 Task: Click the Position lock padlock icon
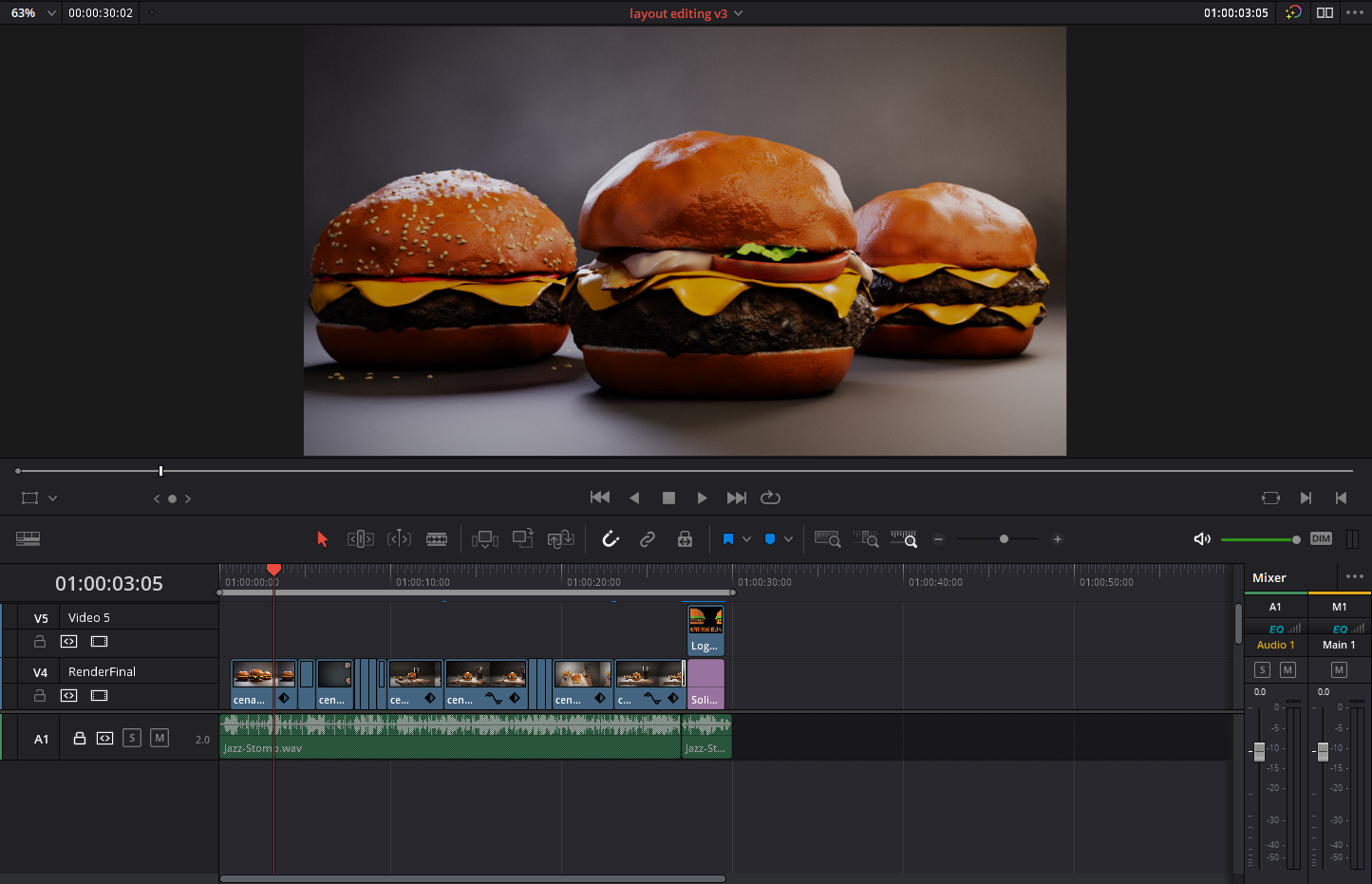point(685,539)
